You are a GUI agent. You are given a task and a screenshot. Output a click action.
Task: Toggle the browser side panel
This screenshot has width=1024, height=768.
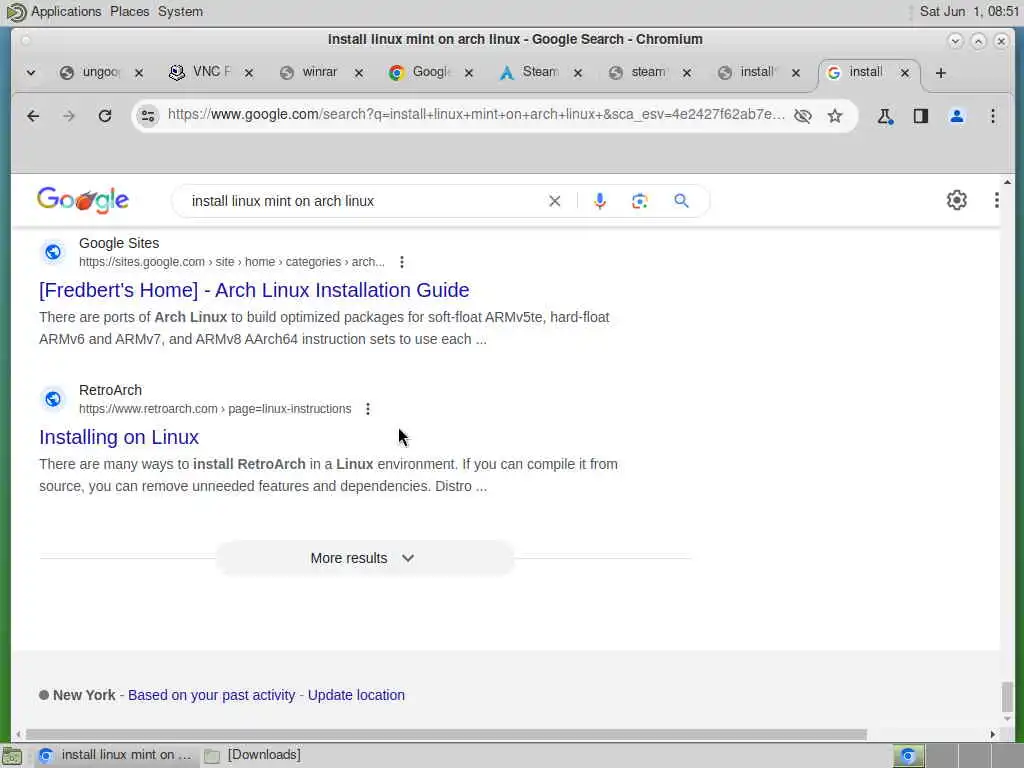tap(921, 116)
